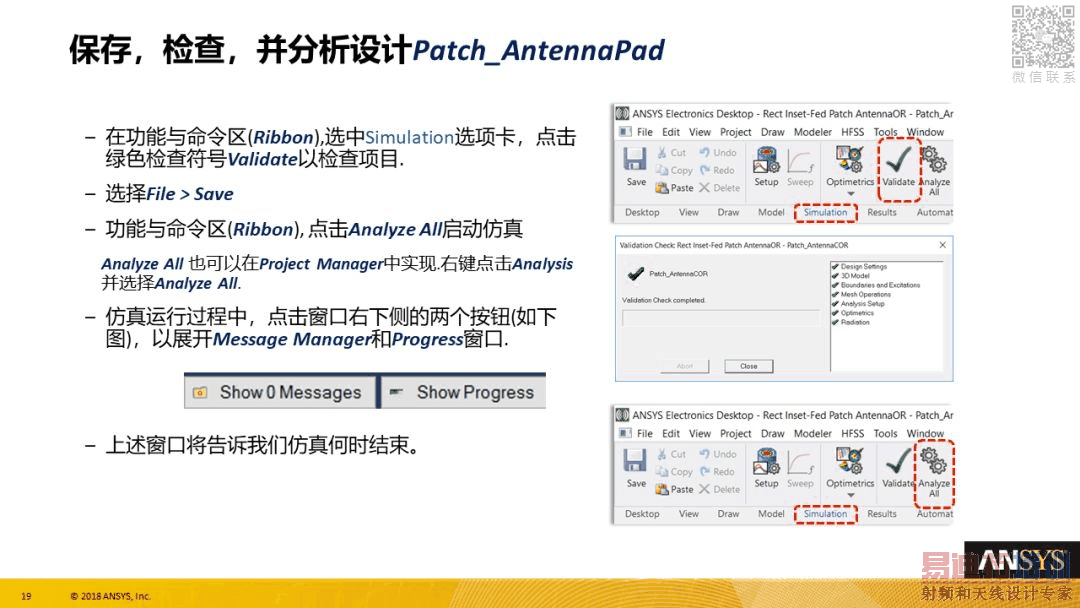The image size is (1080, 608).
Task: Click Patch_AntennaCOR checkmark in Validation dialog
Action: pos(635,273)
